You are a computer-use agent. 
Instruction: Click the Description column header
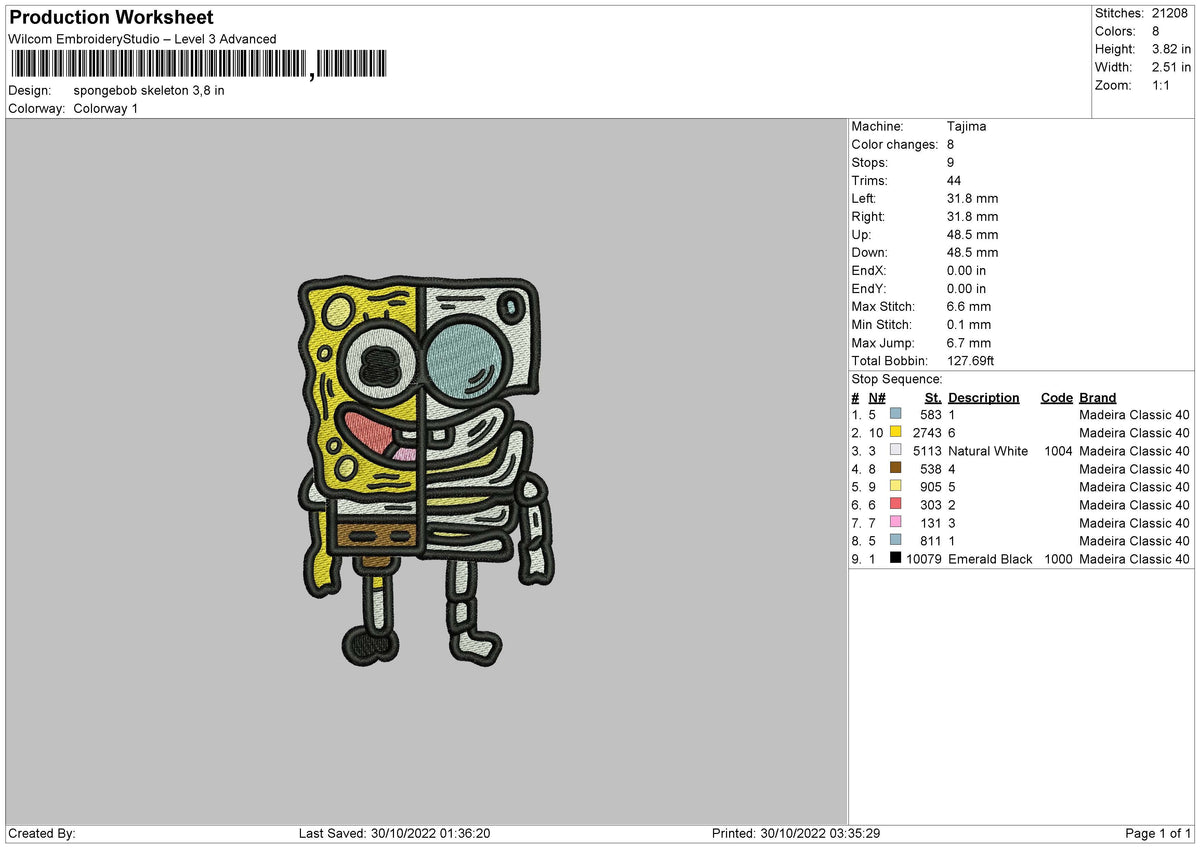[x=983, y=397]
